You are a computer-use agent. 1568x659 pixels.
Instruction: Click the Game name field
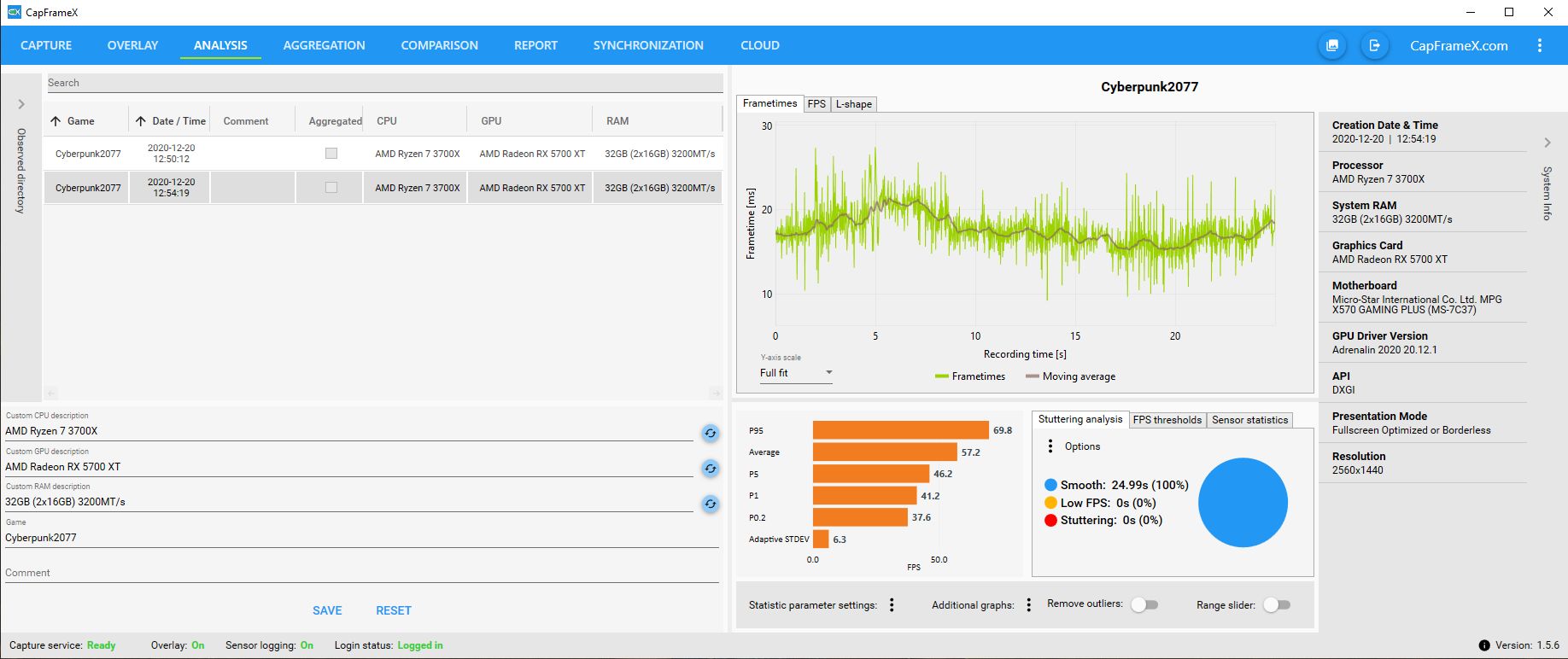[x=361, y=538]
